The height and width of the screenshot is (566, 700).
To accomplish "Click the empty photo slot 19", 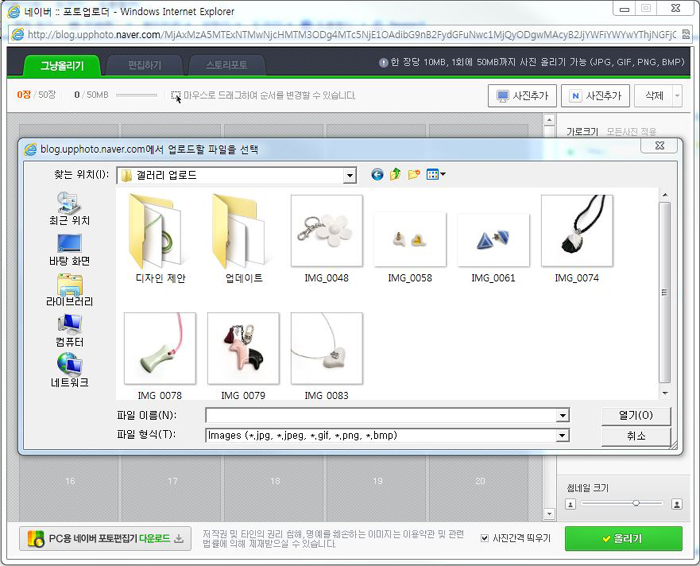I will click(377, 489).
